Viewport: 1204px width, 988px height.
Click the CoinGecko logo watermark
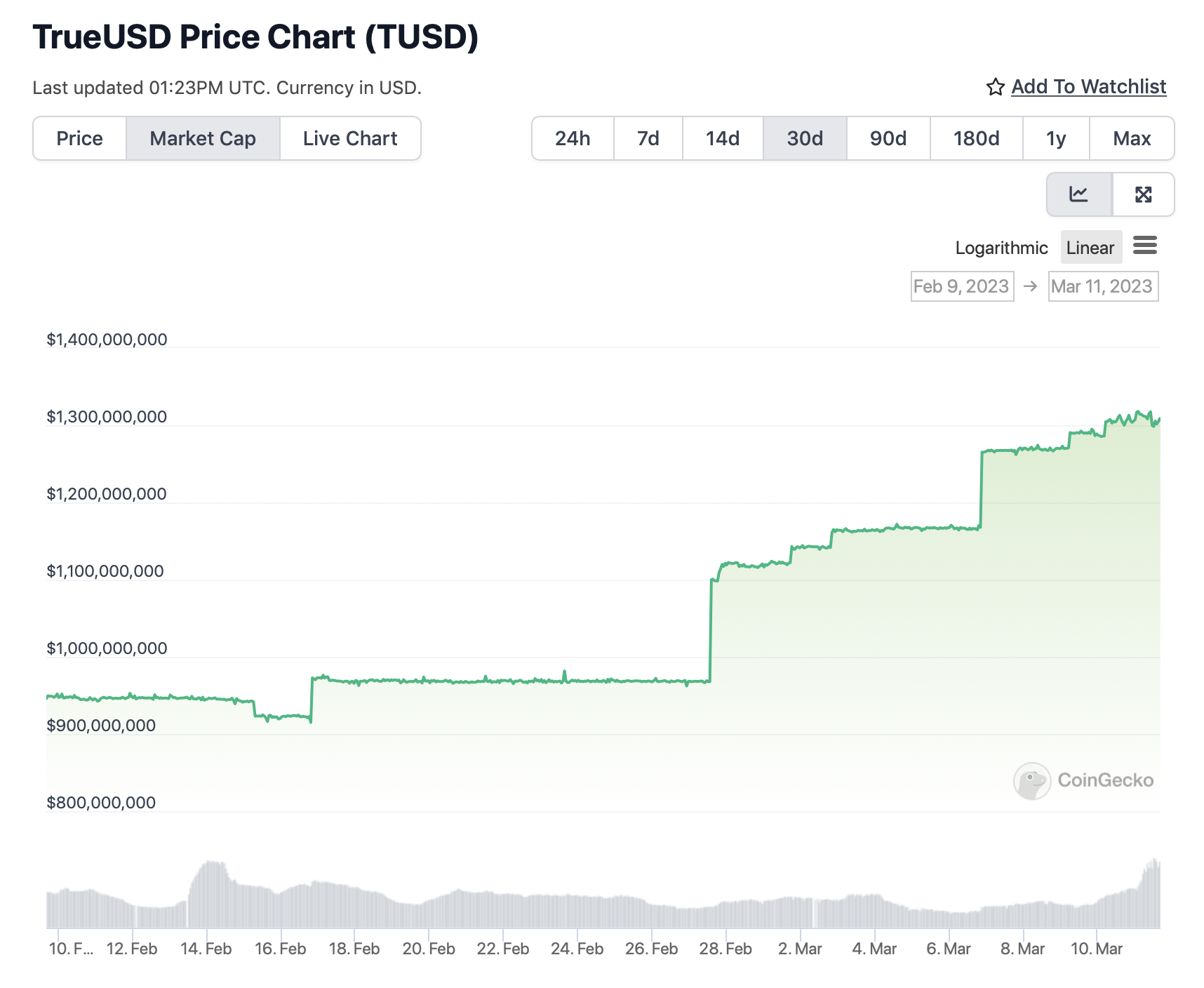point(1083,780)
